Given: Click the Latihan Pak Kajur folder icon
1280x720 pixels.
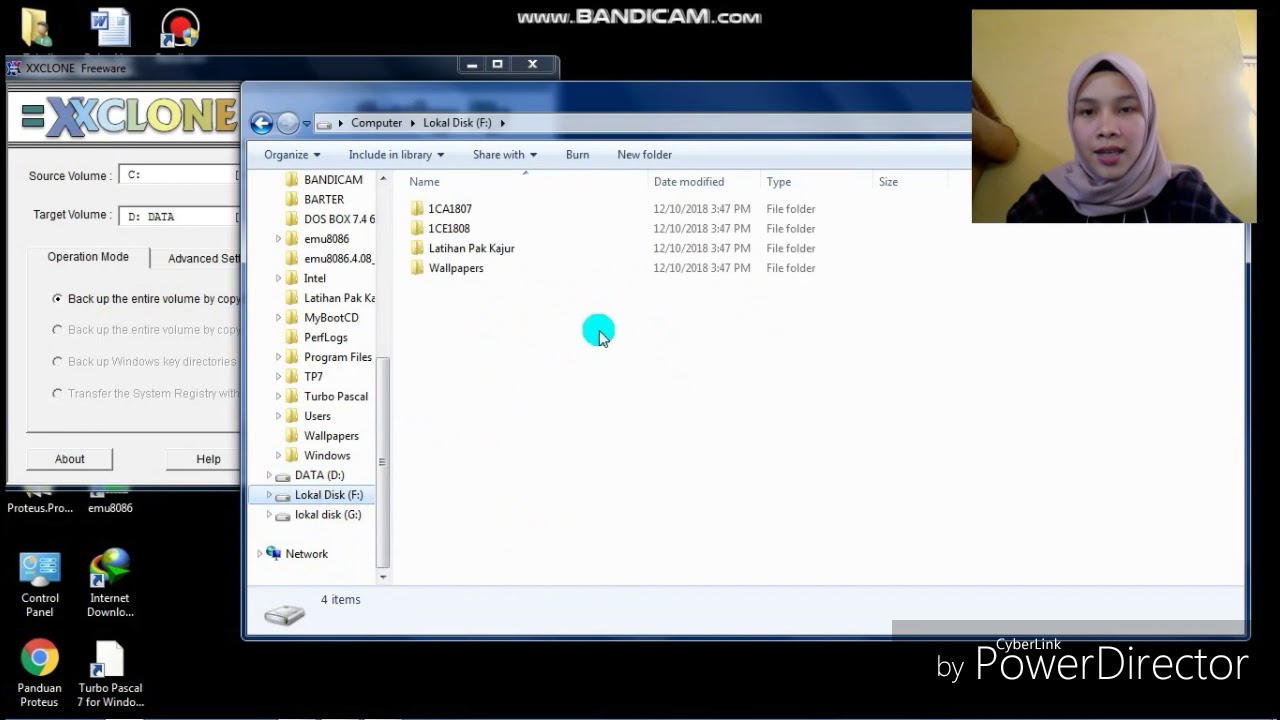Looking at the screenshot, I should tap(417, 248).
